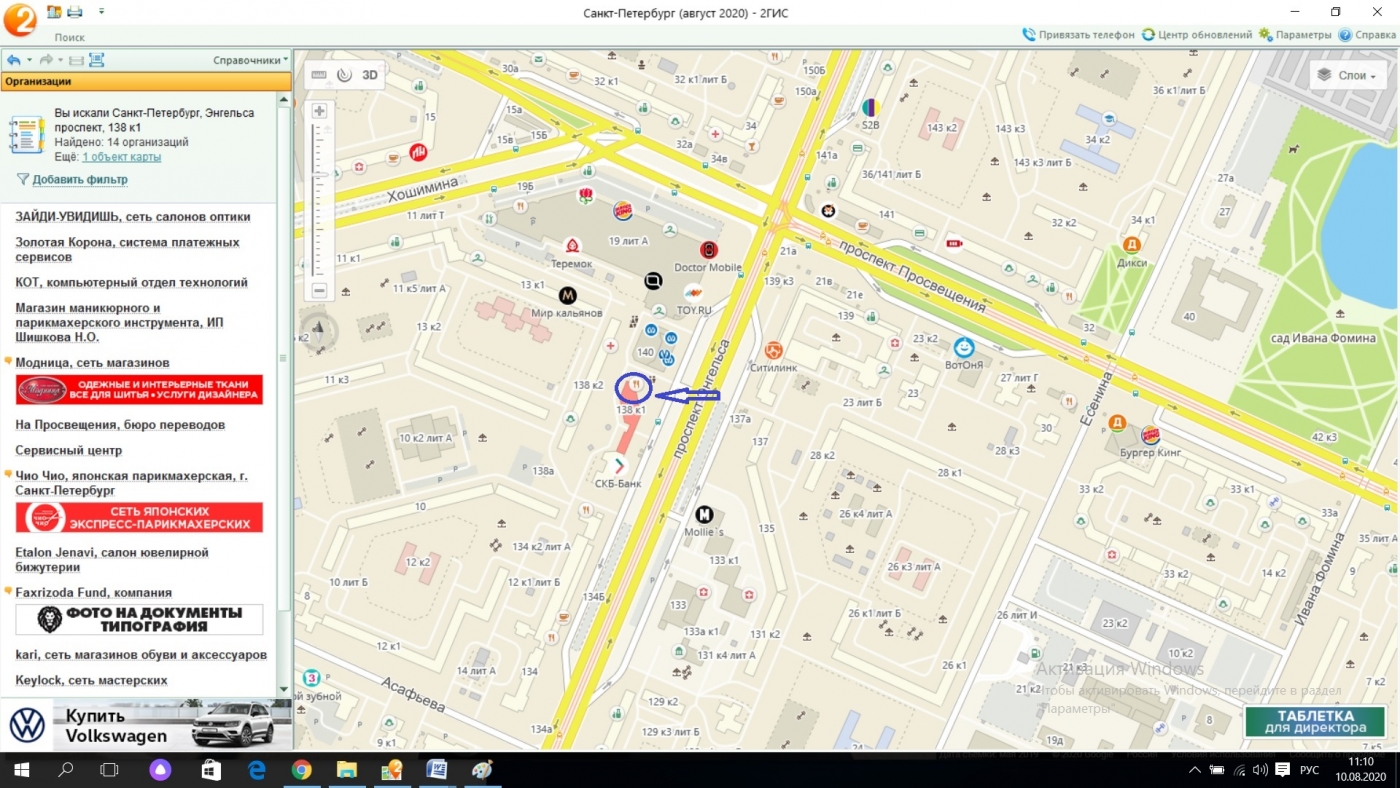Select the Организации panel header

coord(145,81)
